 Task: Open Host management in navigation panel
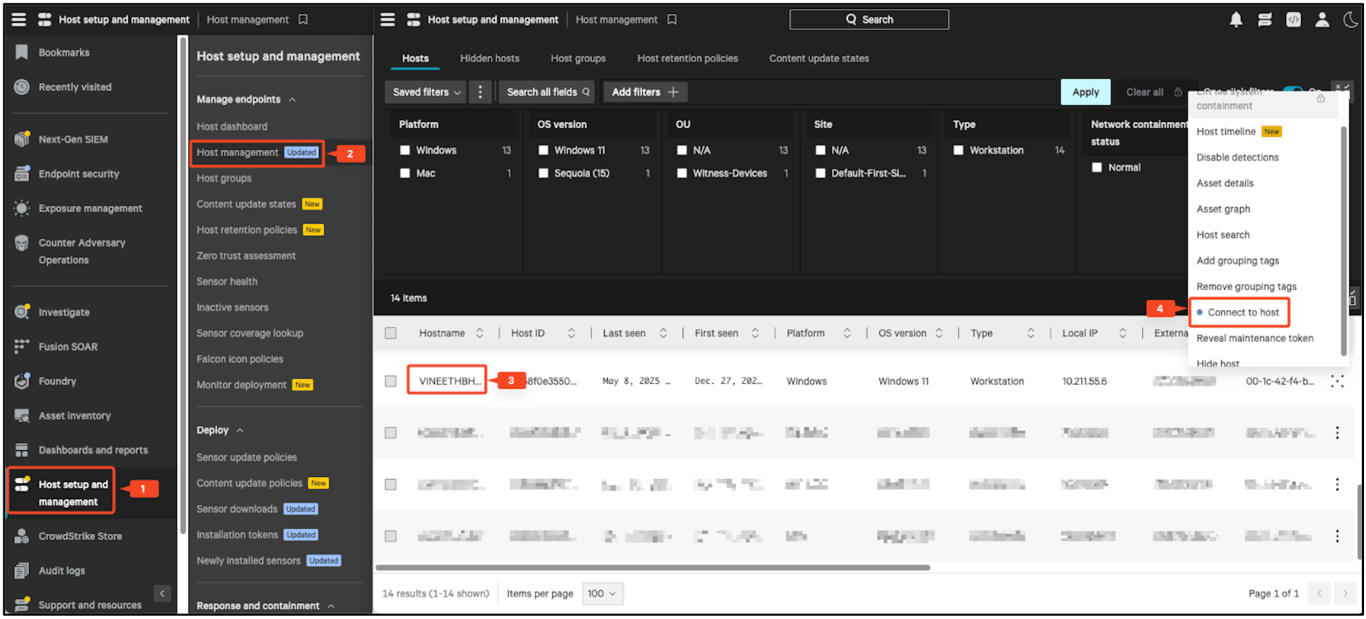point(237,153)
